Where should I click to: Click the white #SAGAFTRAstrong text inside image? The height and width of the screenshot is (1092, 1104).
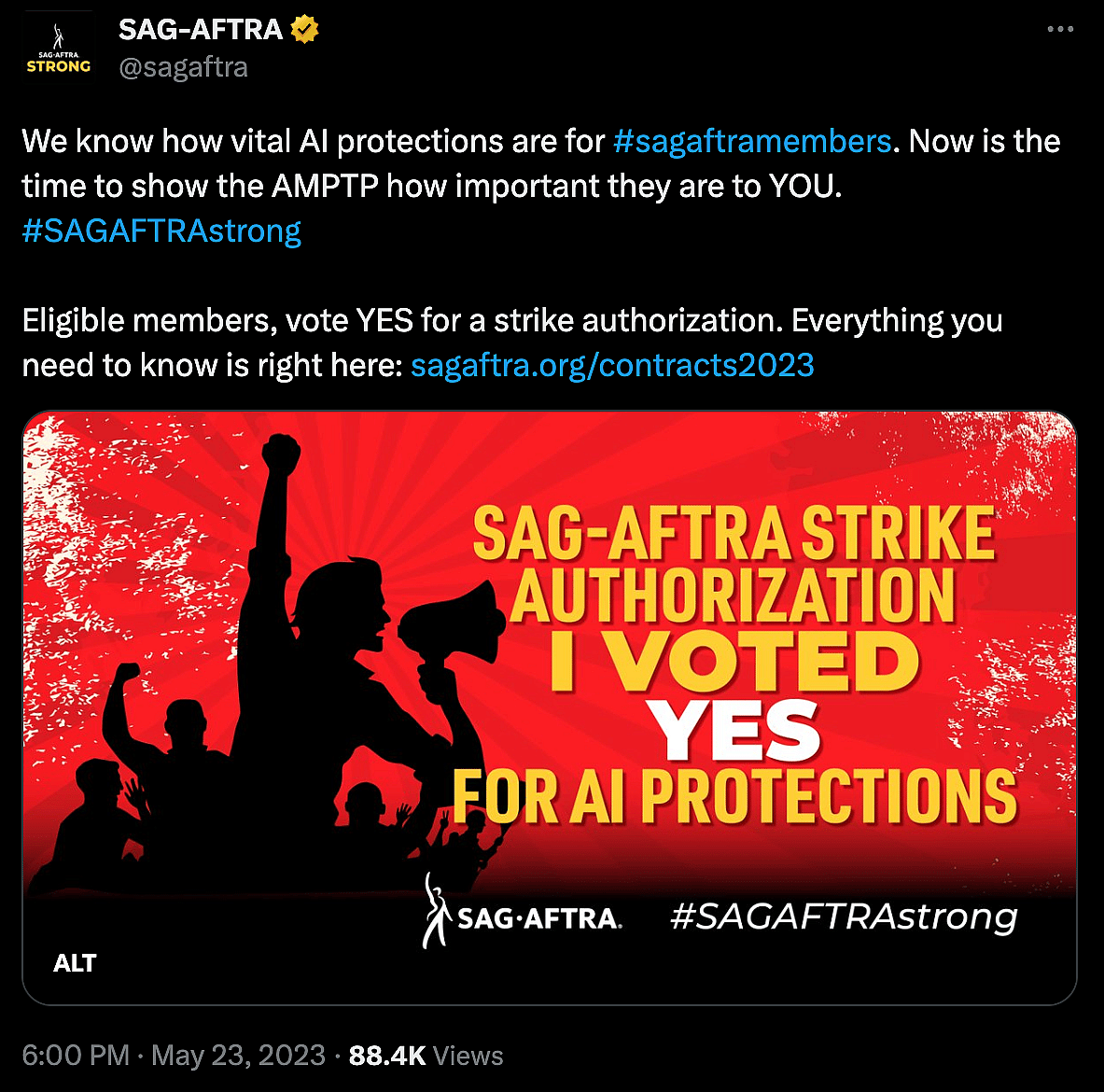pyautogui.click(x=844, y=917)
